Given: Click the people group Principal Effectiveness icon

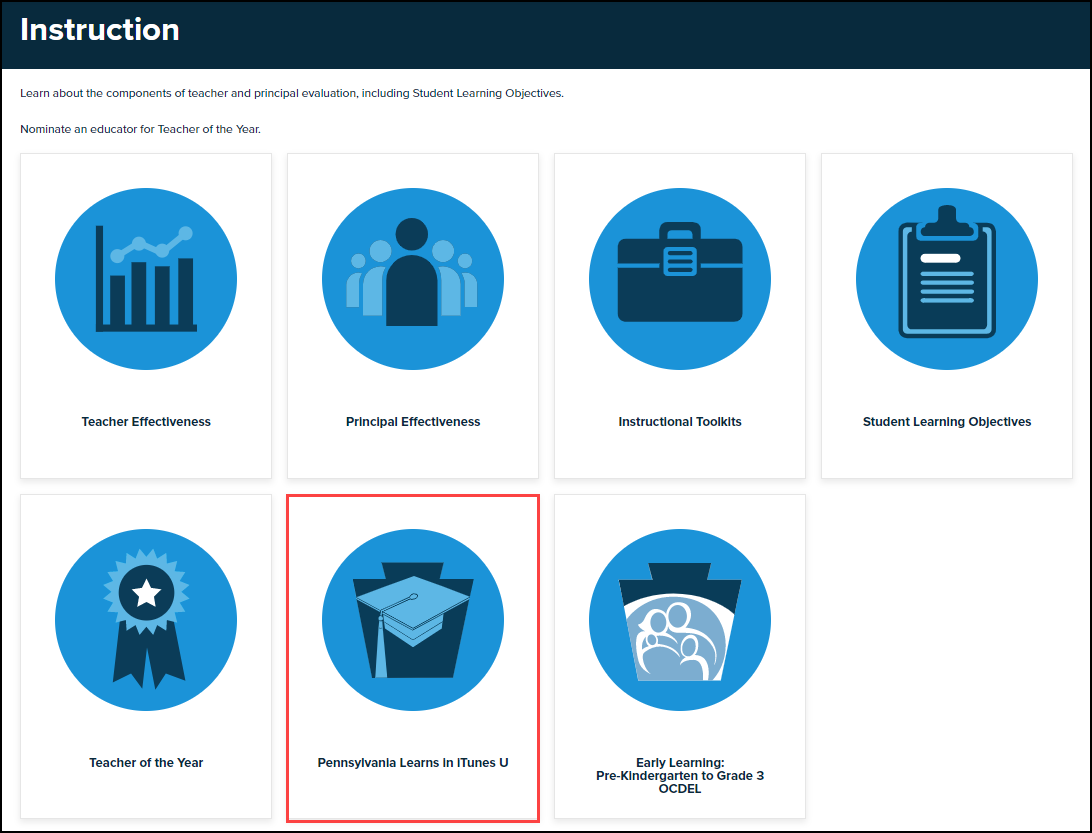Looking at the screenshot, I should [x=413, y=279].
